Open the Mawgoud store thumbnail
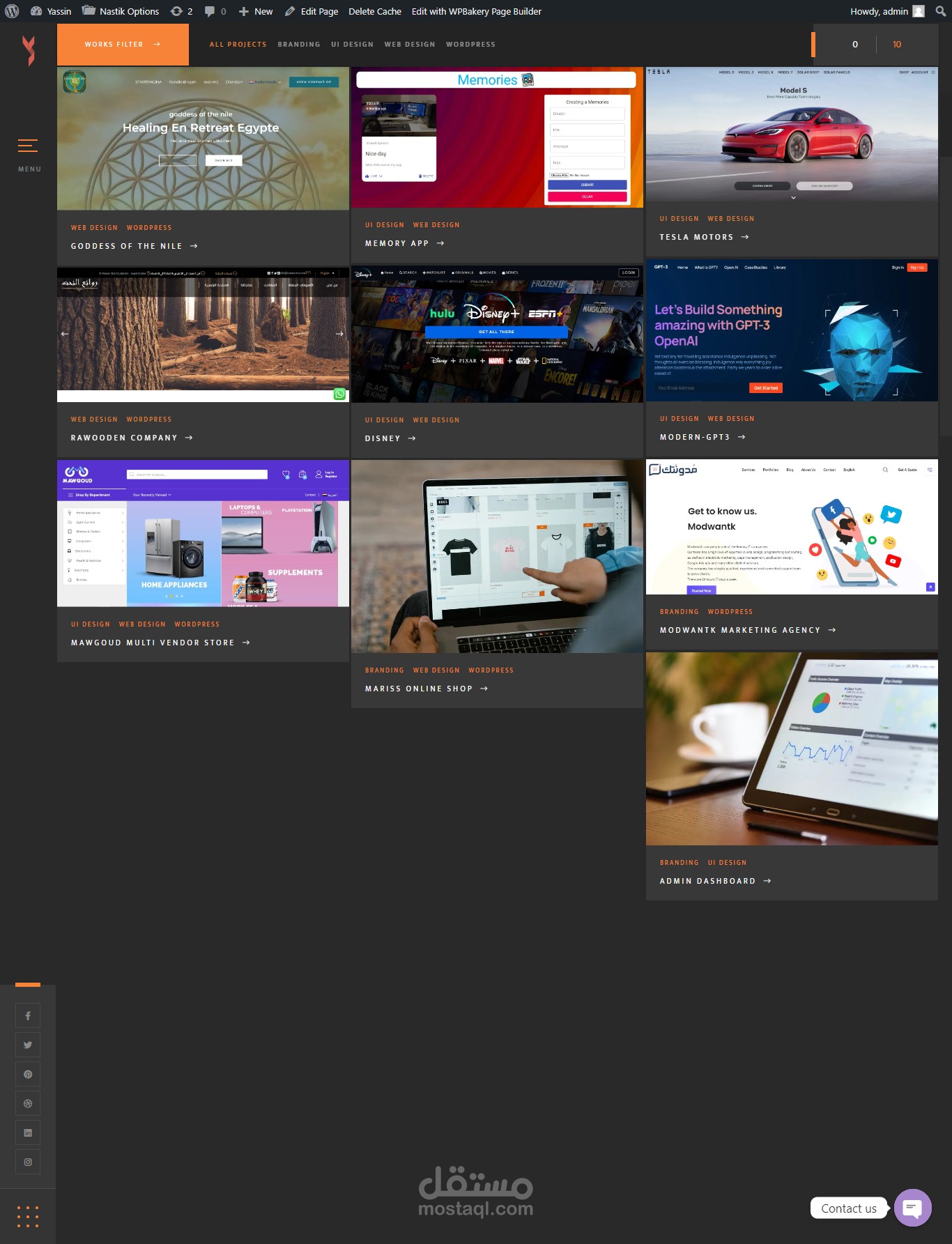The image size is (952, 1244). tap(203, 533)
